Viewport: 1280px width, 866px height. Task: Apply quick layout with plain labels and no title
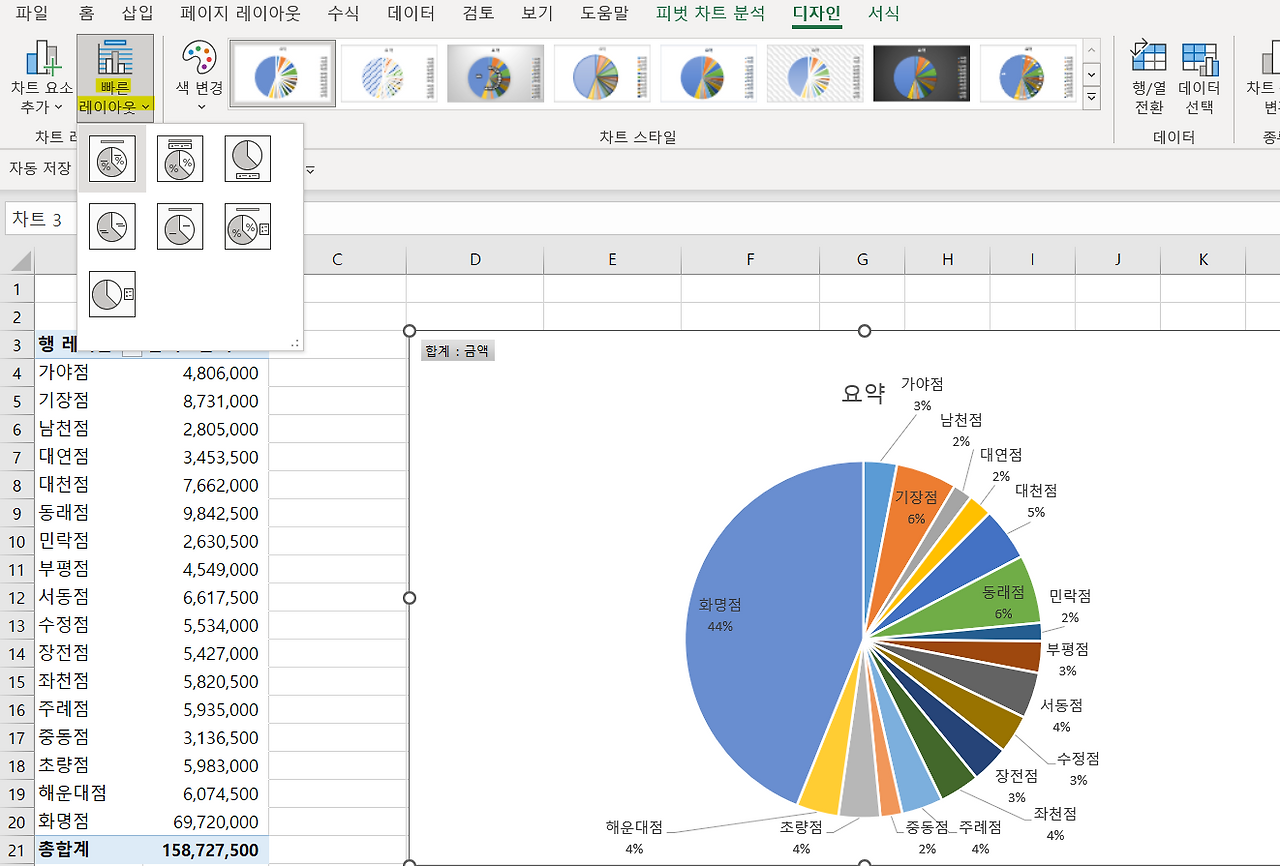[x=112, y=226]
